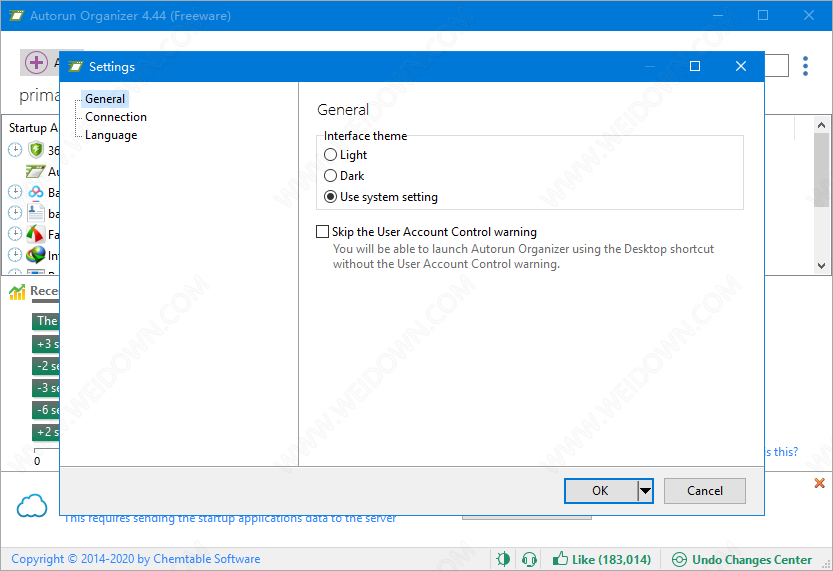833x571 pixels.
Task: Click the search field in main window
Action: [776, 66]
